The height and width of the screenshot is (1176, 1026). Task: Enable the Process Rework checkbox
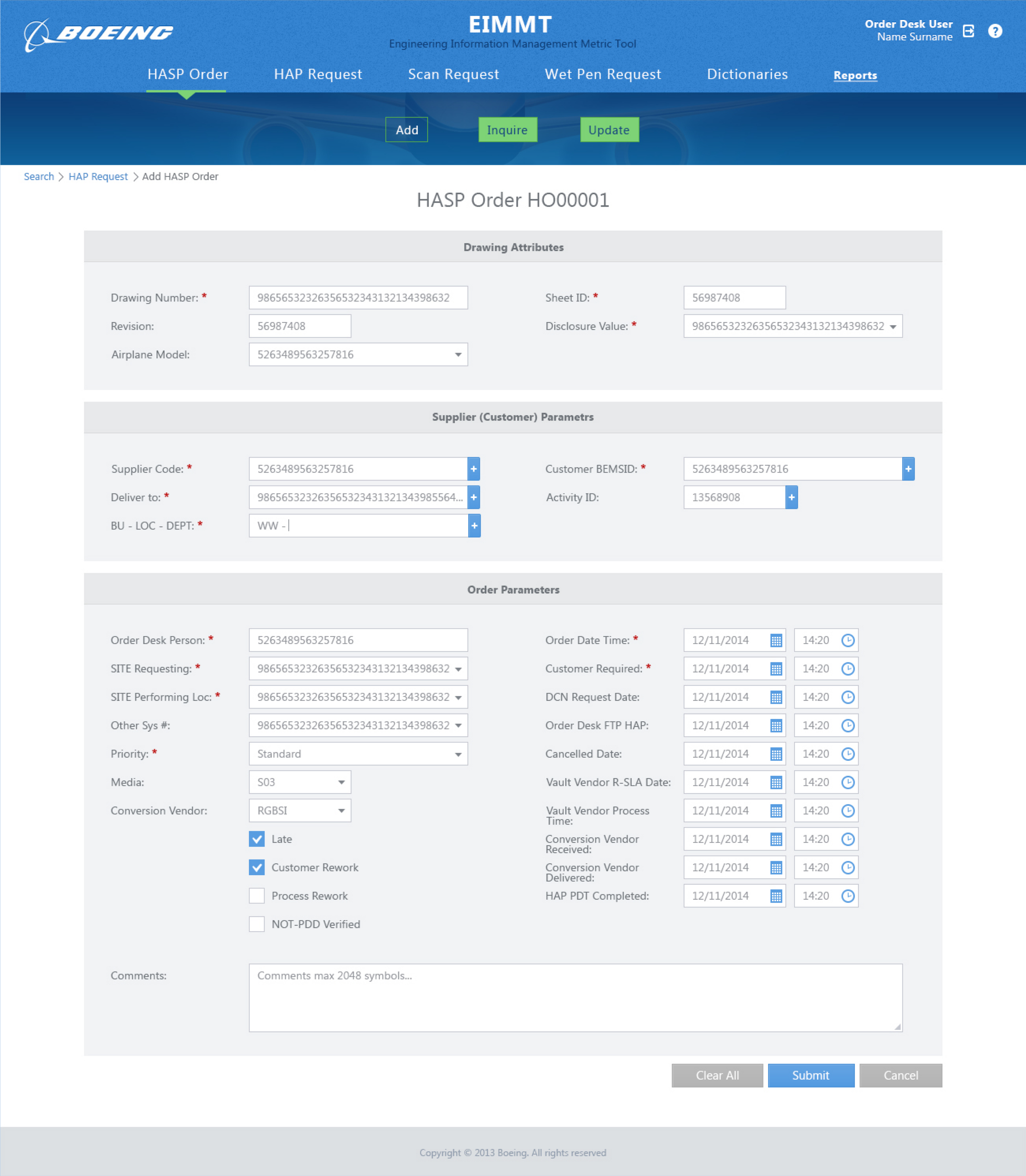click(257, 895)
